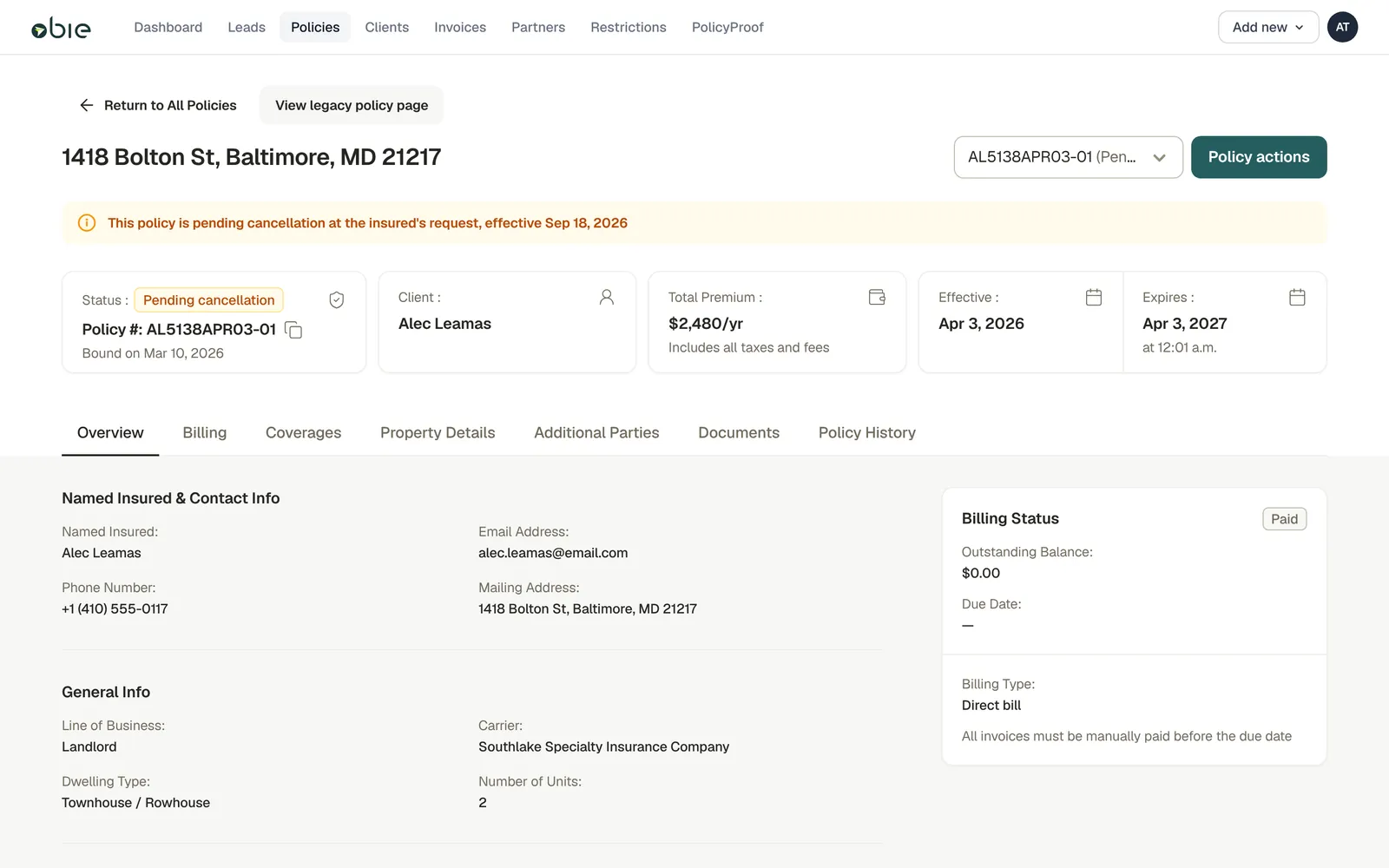Go to Restrictions
The width and height of the screenshot is (1389, 868).
point(629,27)
